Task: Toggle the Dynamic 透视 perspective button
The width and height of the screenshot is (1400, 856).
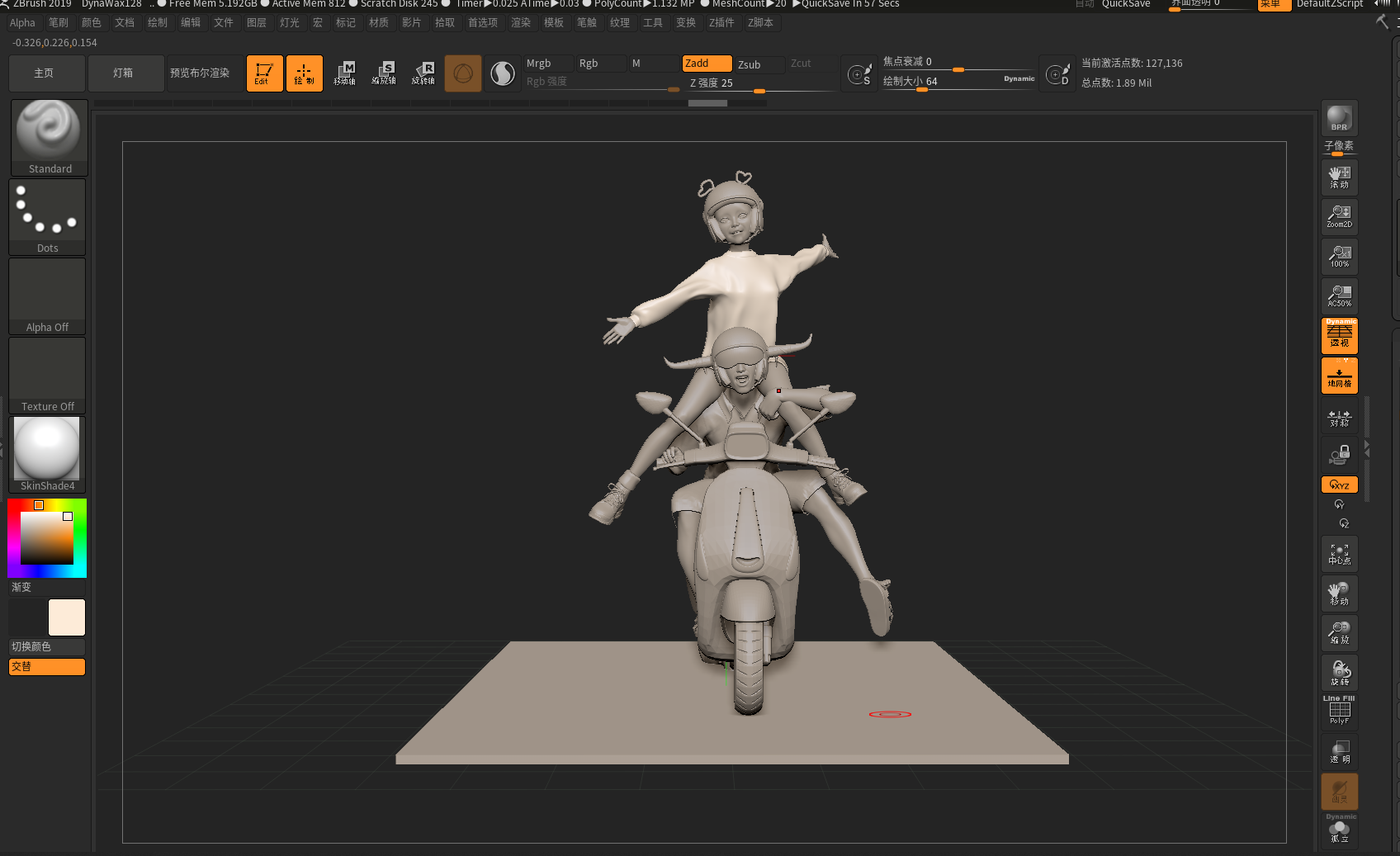Action: pos(1339,335)
